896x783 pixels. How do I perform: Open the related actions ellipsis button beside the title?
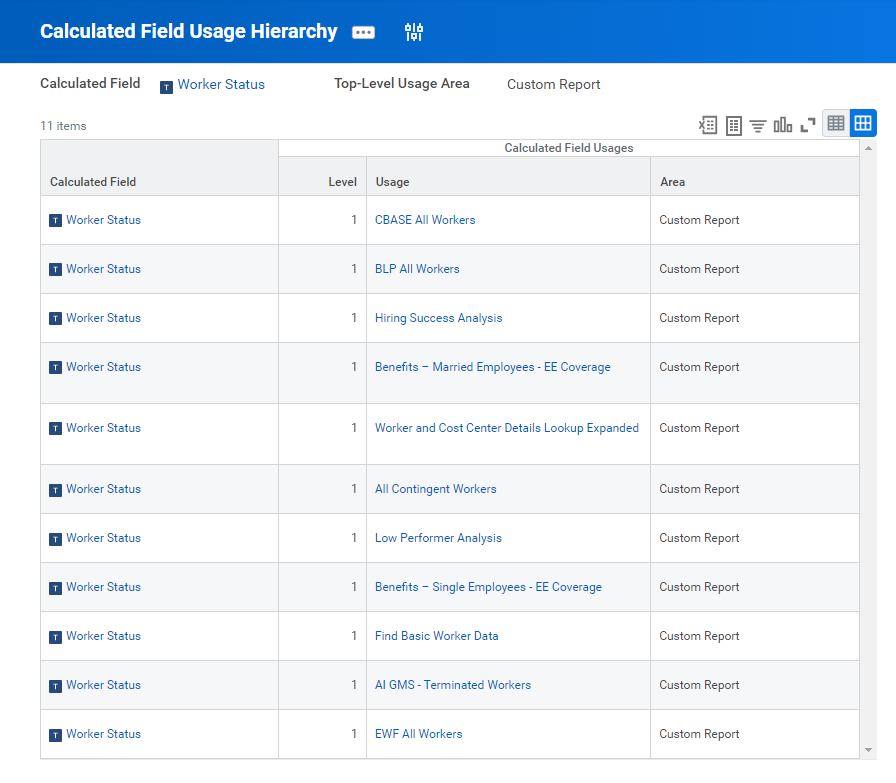[x=363, y=33]
